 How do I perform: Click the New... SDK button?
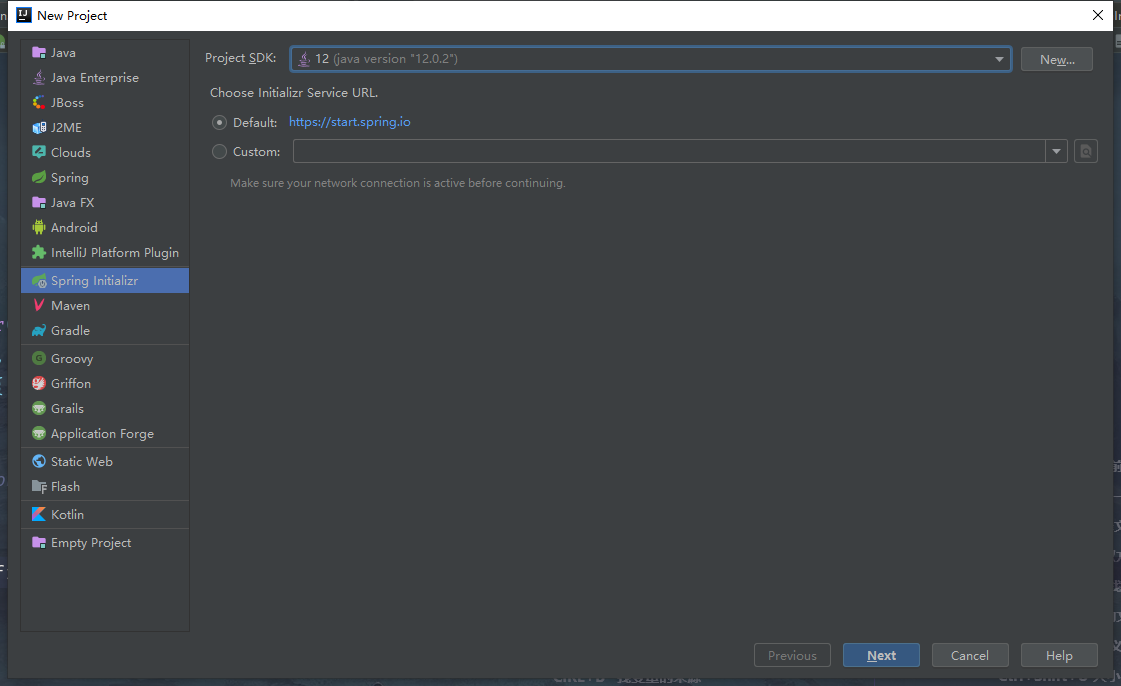point(1057,59)
